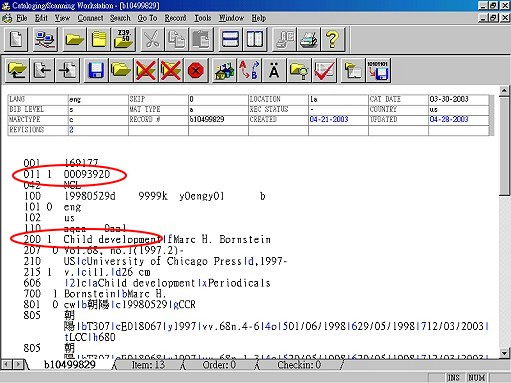Click the network connect computers icon
This screenshot has height=383, width=511.
45,39
